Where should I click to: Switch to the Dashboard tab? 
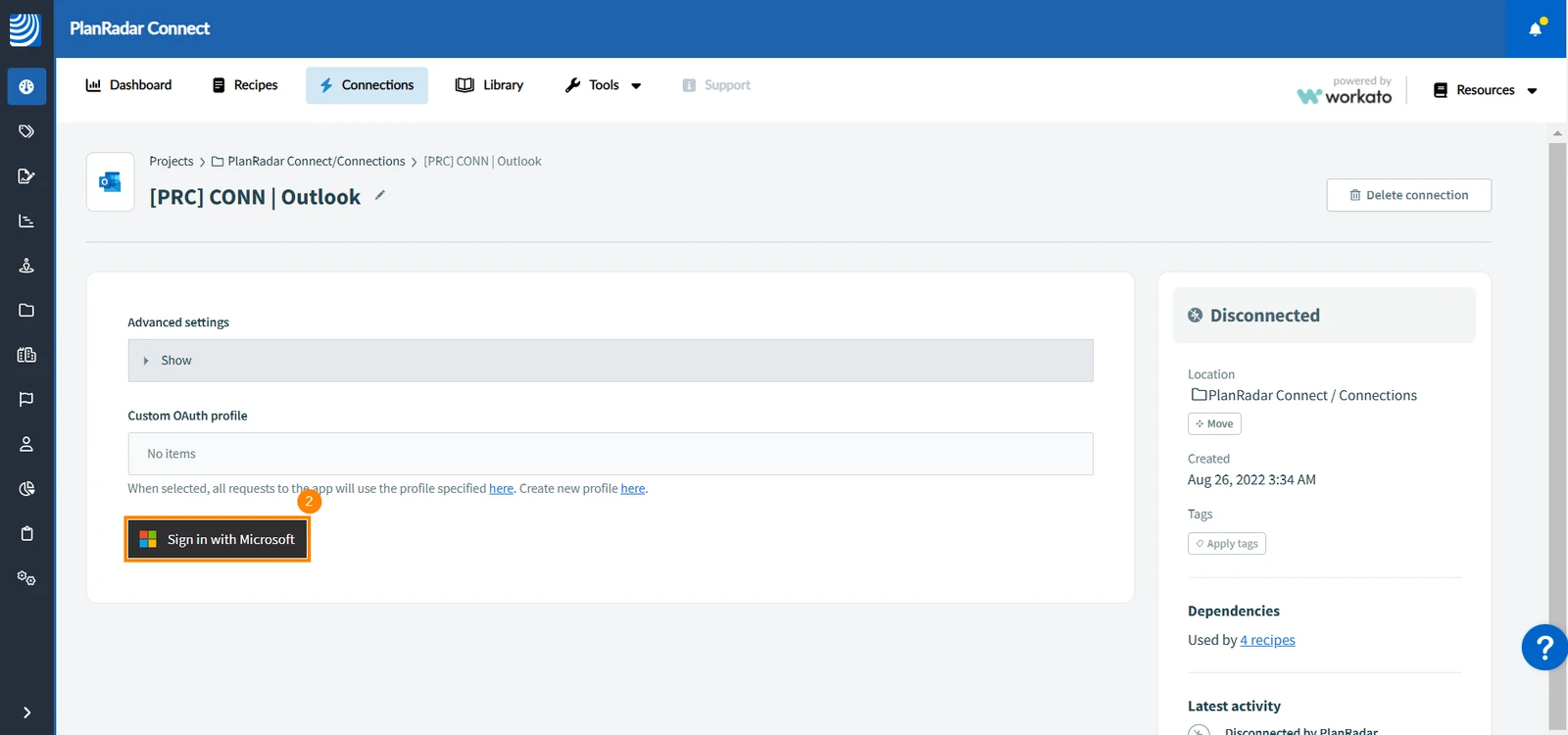[128, 85]
